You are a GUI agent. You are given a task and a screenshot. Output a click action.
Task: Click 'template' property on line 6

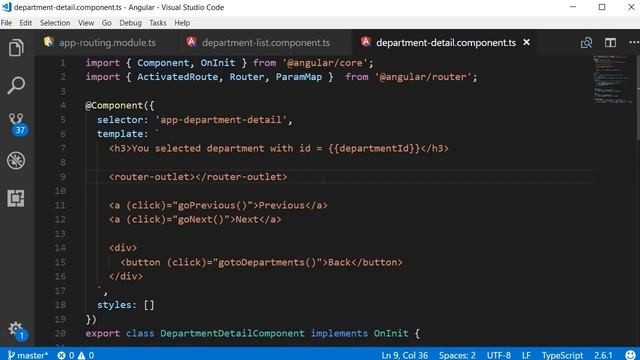120,134
